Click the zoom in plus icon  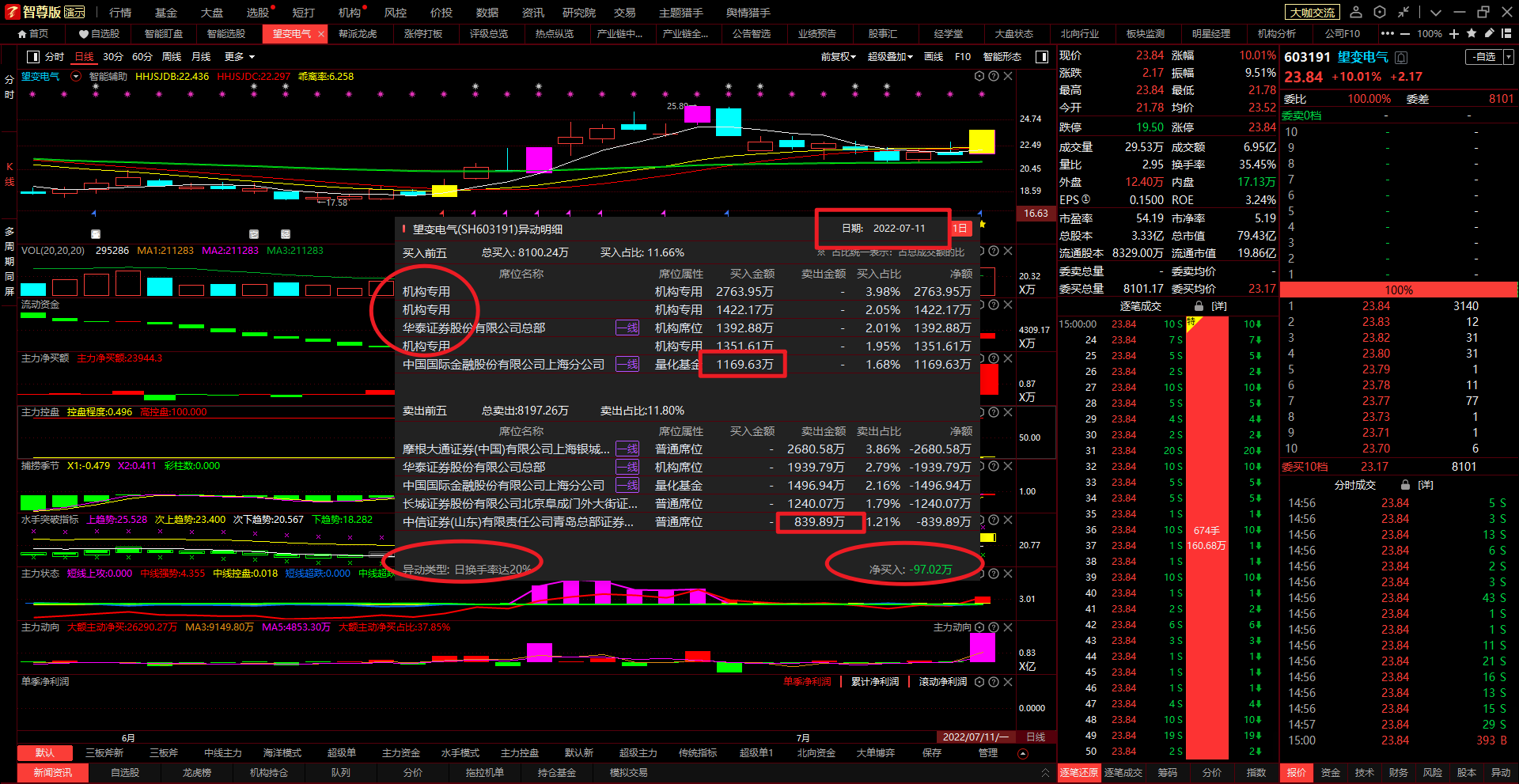(x=1454, y=33)
